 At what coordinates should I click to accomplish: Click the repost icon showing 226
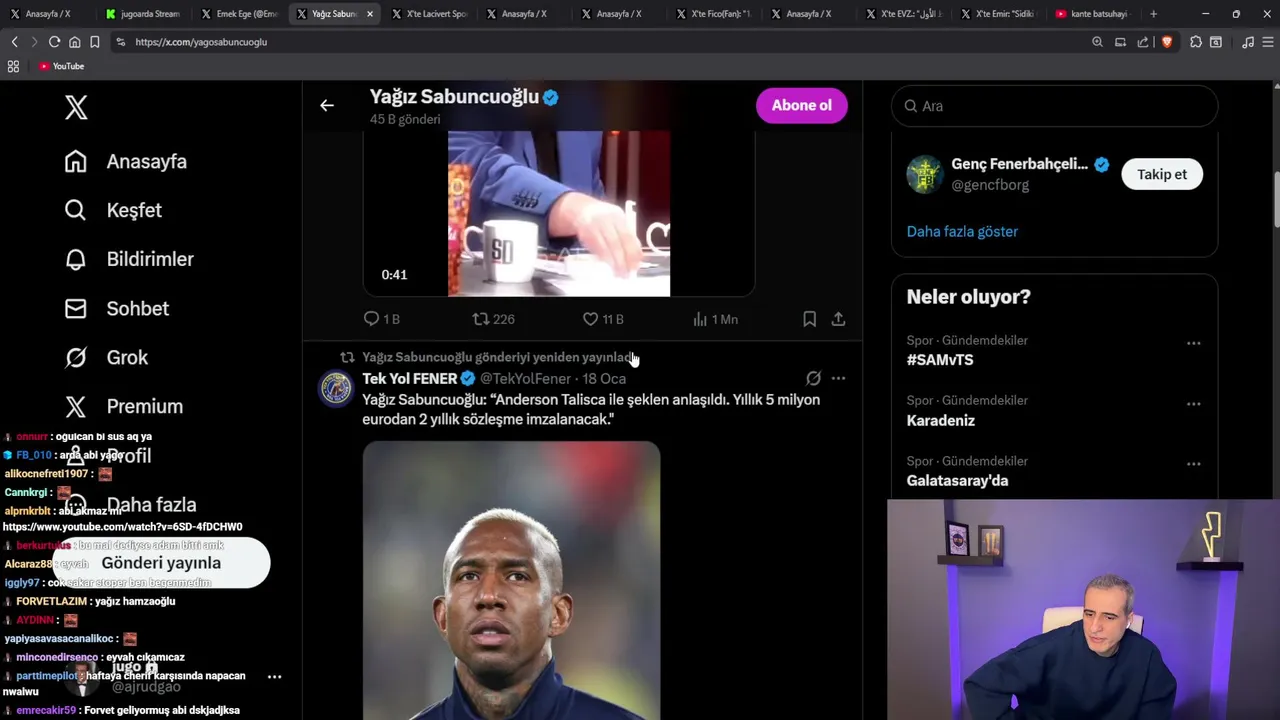pyautogui.click(x=493, y=319)
